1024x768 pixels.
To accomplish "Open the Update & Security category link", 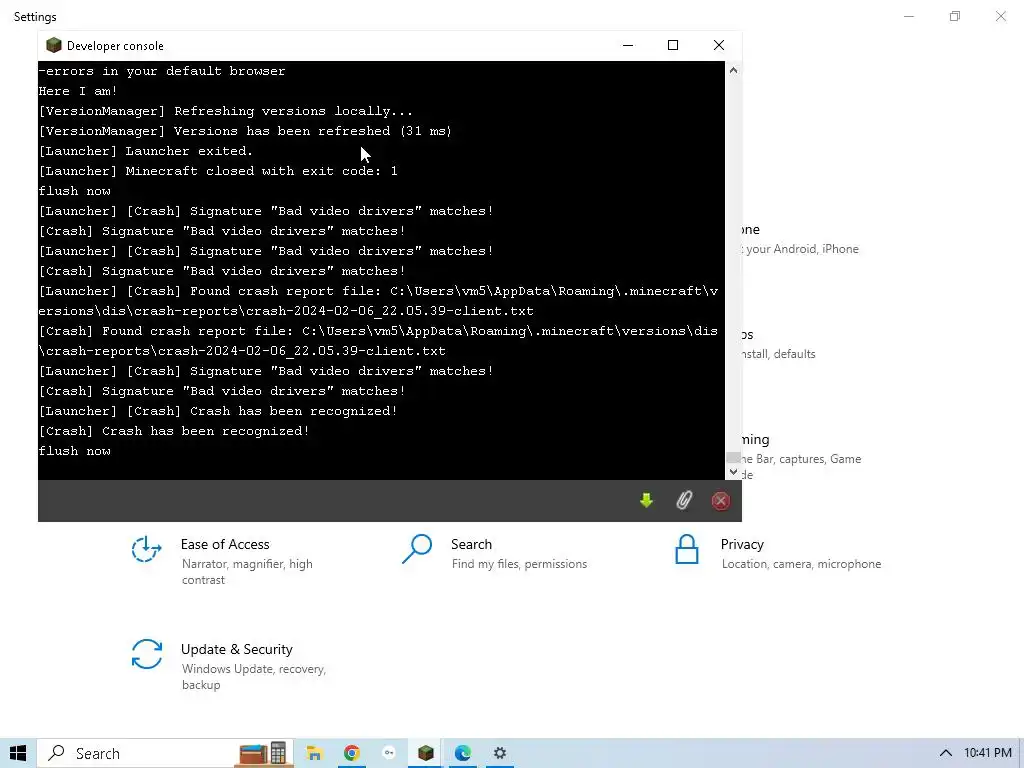I will (x=236, y=649).
